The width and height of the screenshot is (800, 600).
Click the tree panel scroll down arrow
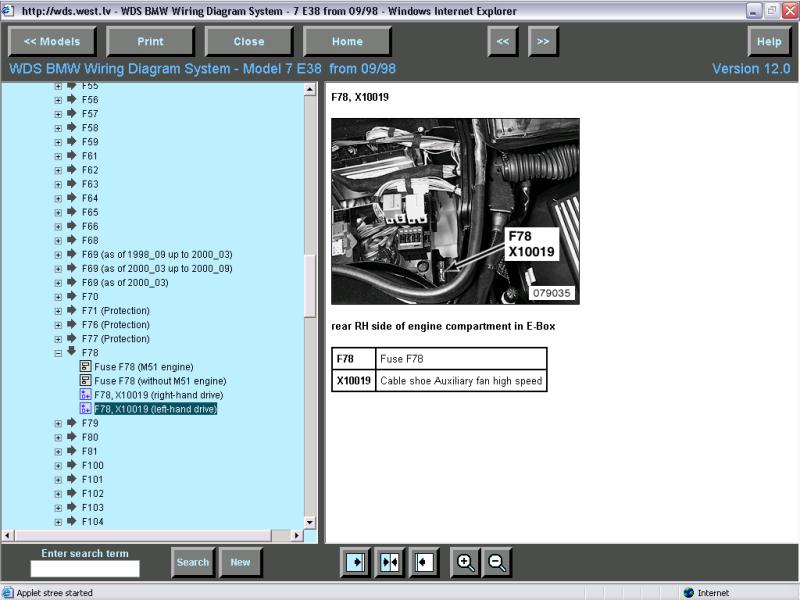(x=309, y=522)
